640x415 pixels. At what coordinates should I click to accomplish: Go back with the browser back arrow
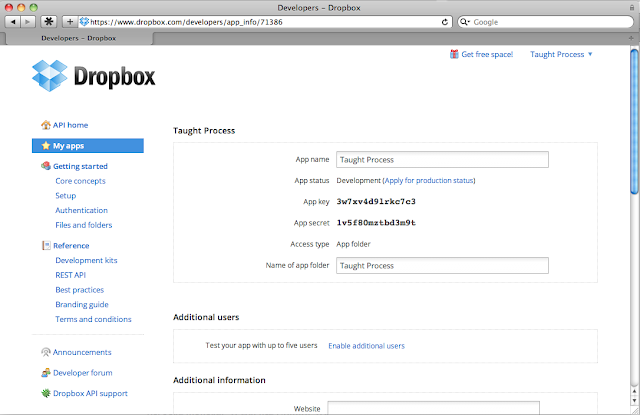tap(13, 22)
